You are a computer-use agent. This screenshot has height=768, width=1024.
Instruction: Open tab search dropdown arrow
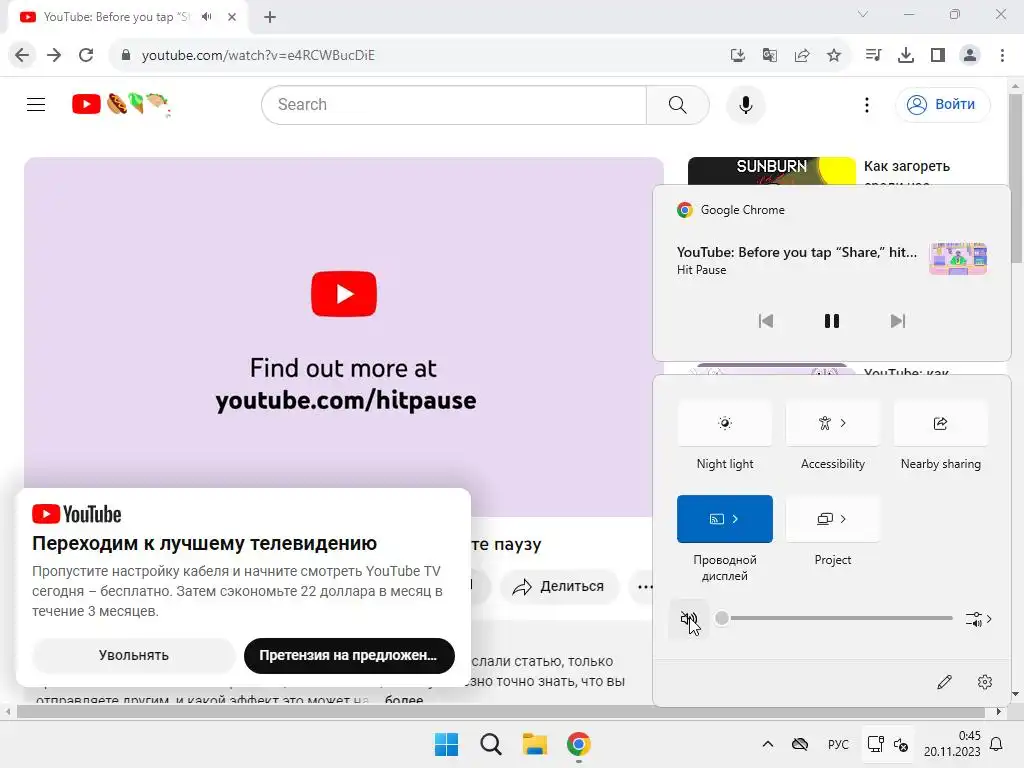click(x=863, y=14)
